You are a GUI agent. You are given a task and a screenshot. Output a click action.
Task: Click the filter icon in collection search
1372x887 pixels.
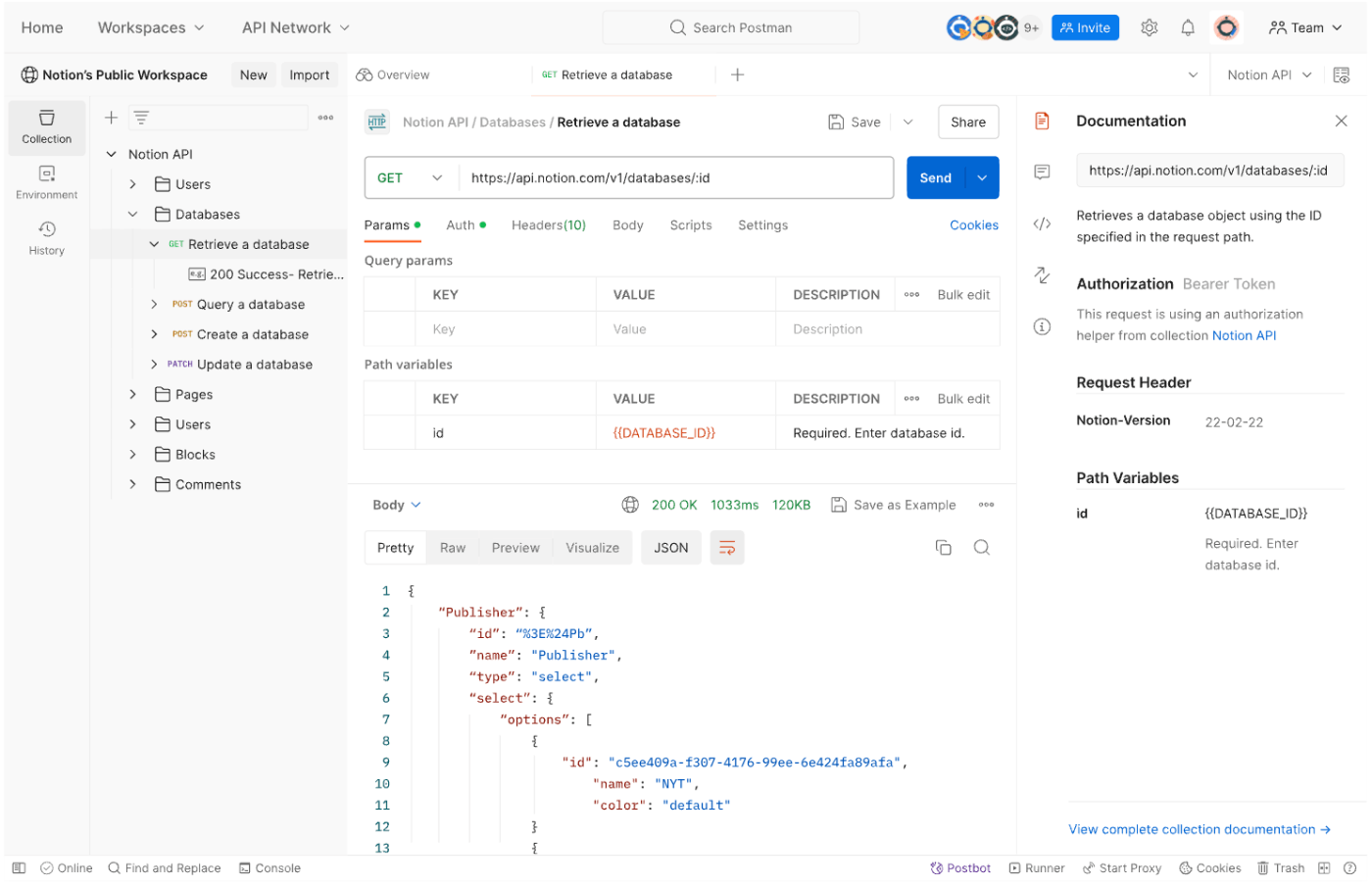141,118
